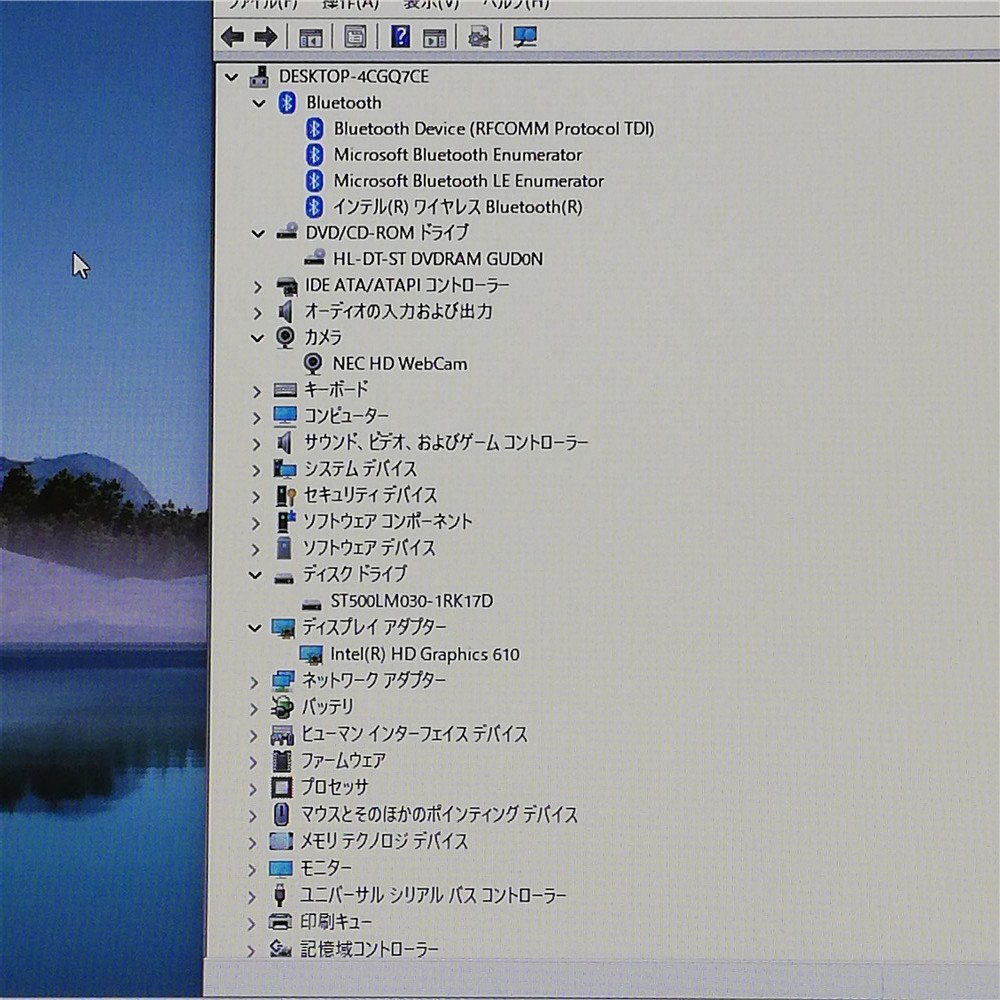Click the Back arrow in toolbar
This screenshot has width=1000, height=1000.
[x=232, y=38]
